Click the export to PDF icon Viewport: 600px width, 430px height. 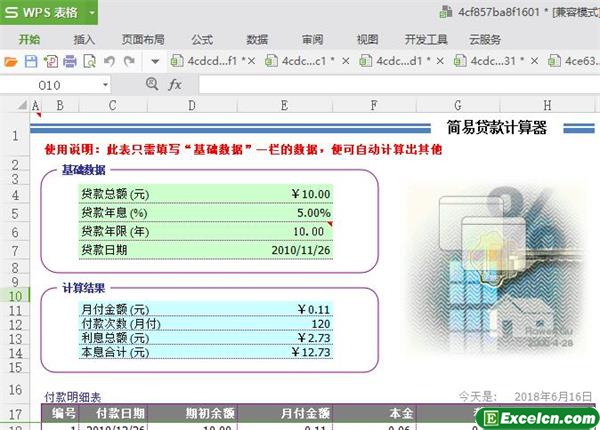coord(51,61)
